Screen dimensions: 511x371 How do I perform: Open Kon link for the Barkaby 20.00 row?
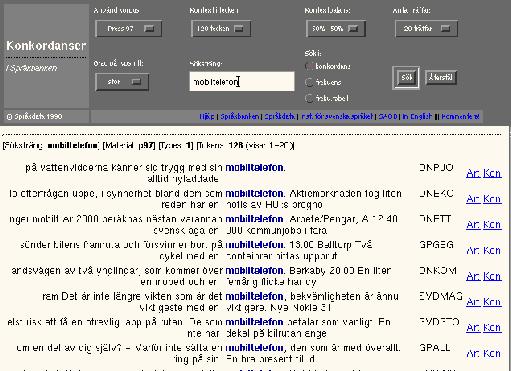(x=492, y=276)
